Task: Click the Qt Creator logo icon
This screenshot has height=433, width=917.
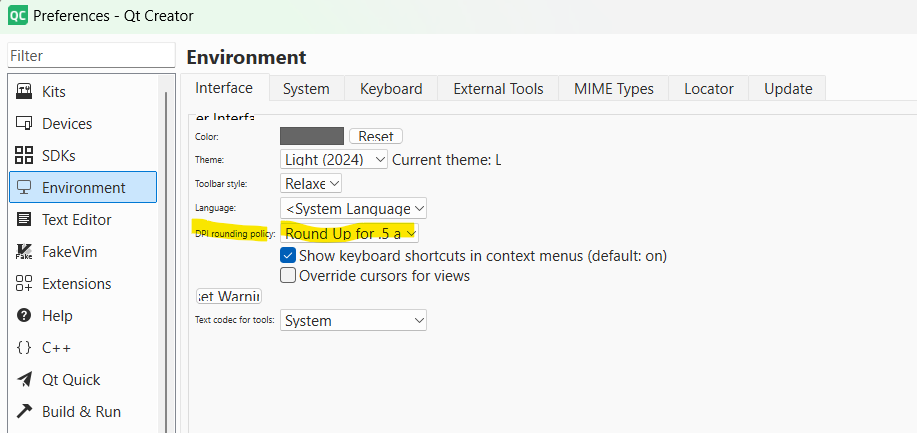Action: click(x=18, y=15)
